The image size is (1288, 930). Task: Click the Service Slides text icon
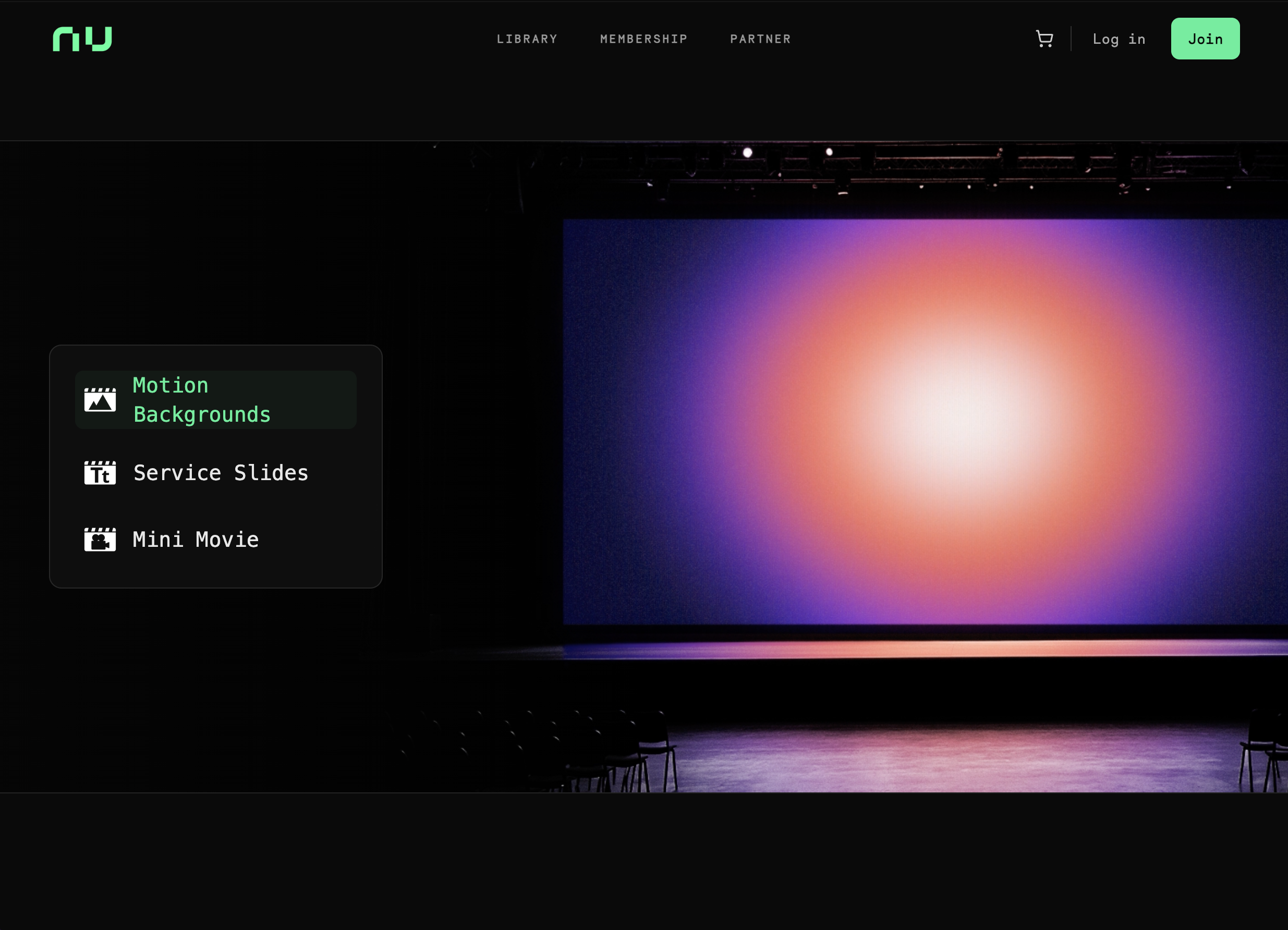100,472
